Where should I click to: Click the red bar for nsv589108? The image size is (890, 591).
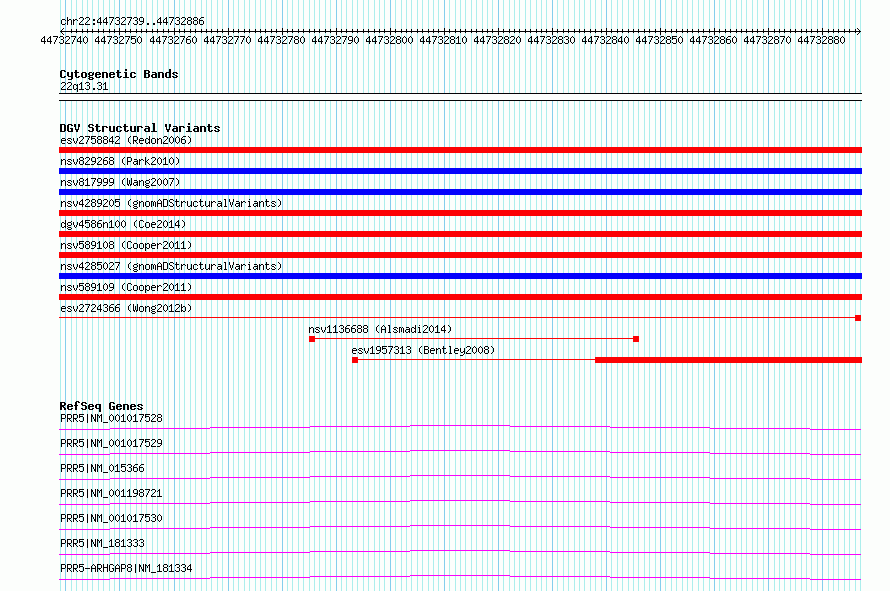pyautogui.click(x=460, y=255)
